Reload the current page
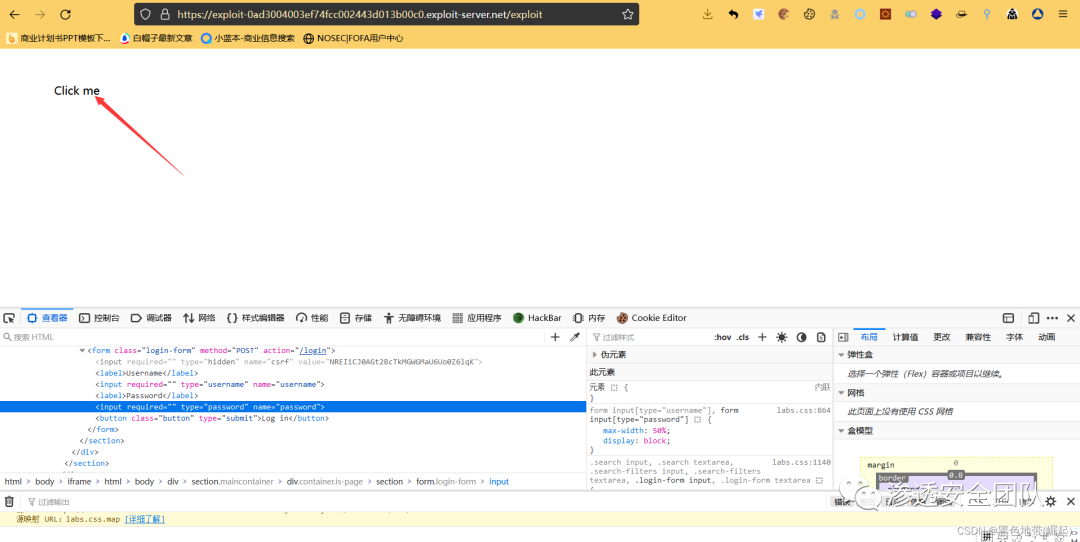The height and width of the screenshot is (542, 1080). pyautogui.click(x=65, y=14)
